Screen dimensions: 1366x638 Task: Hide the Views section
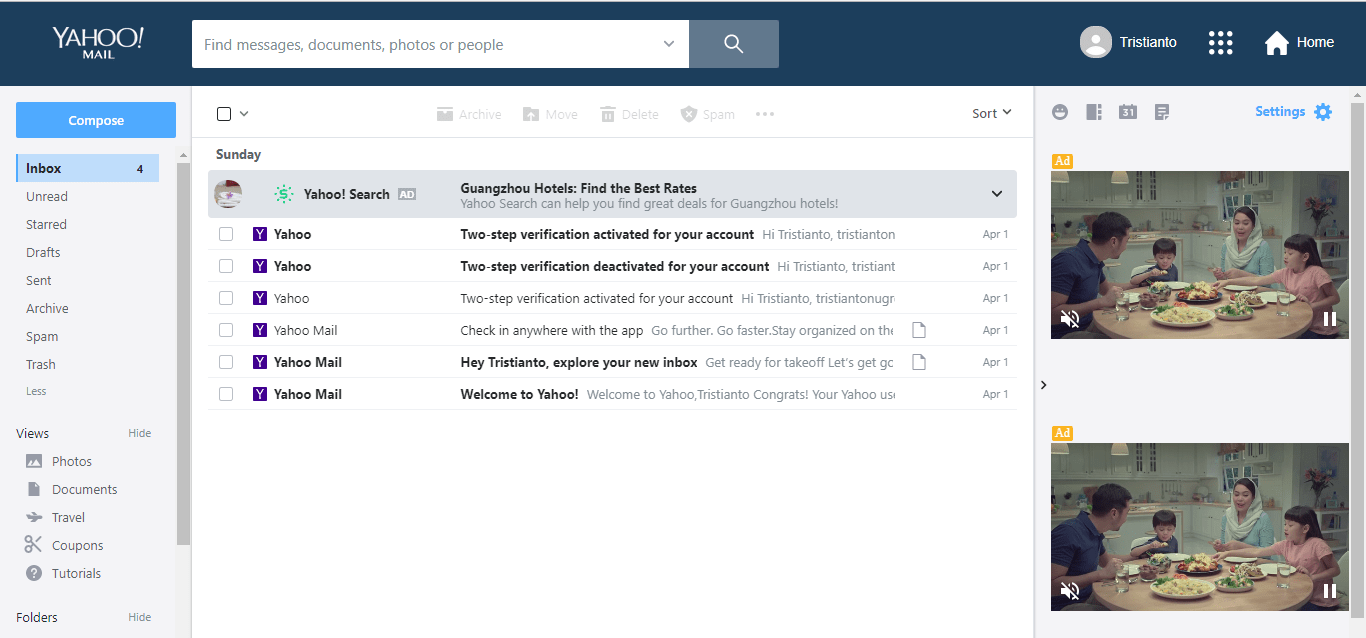[140, 433]
